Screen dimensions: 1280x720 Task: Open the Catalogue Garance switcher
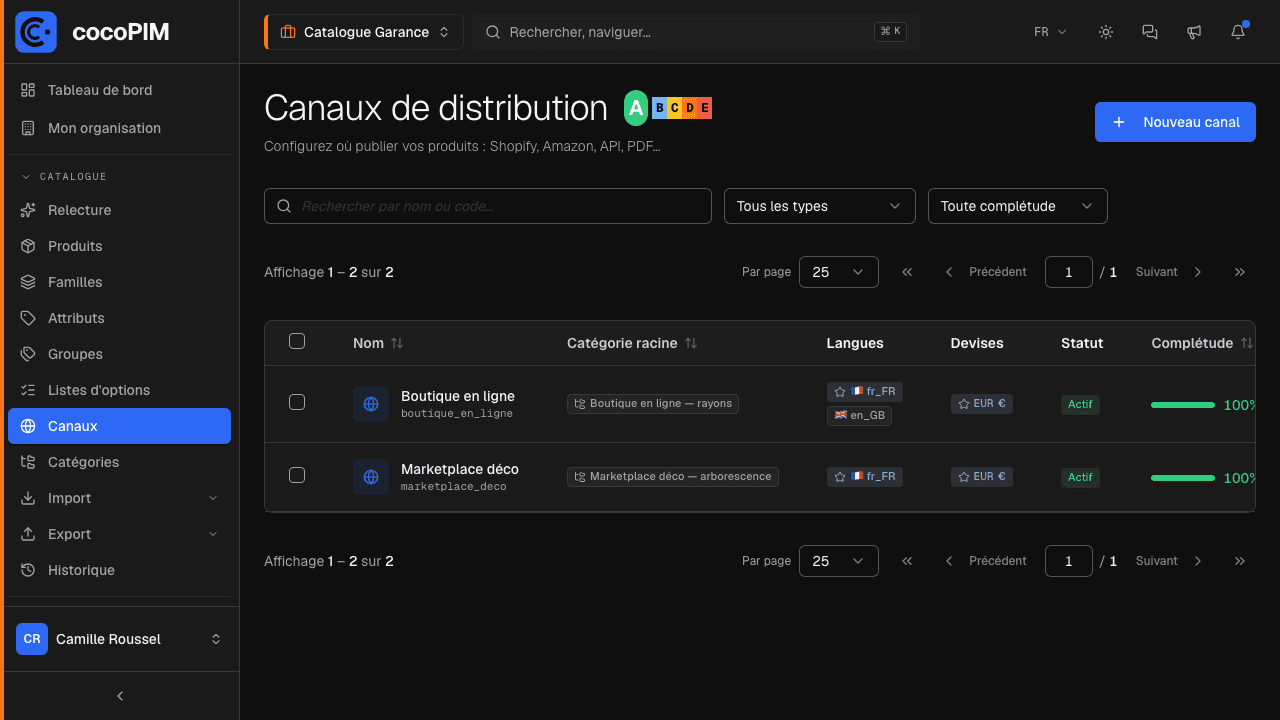tap(365, 32)
